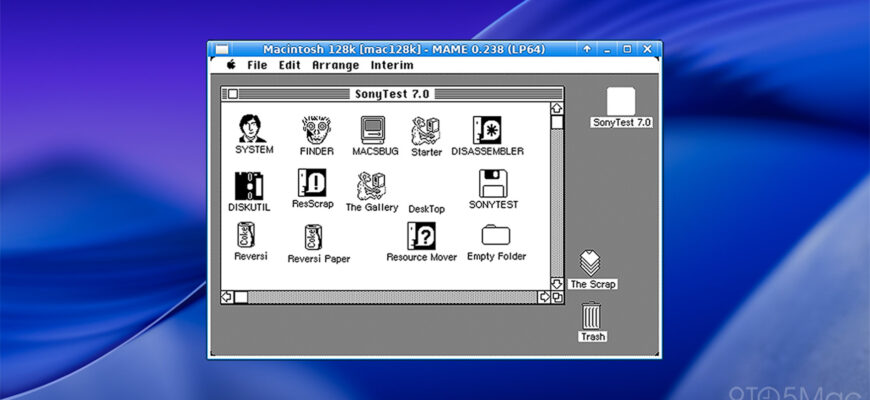Click the MAME title bar up-arrow button

(586, 49)
